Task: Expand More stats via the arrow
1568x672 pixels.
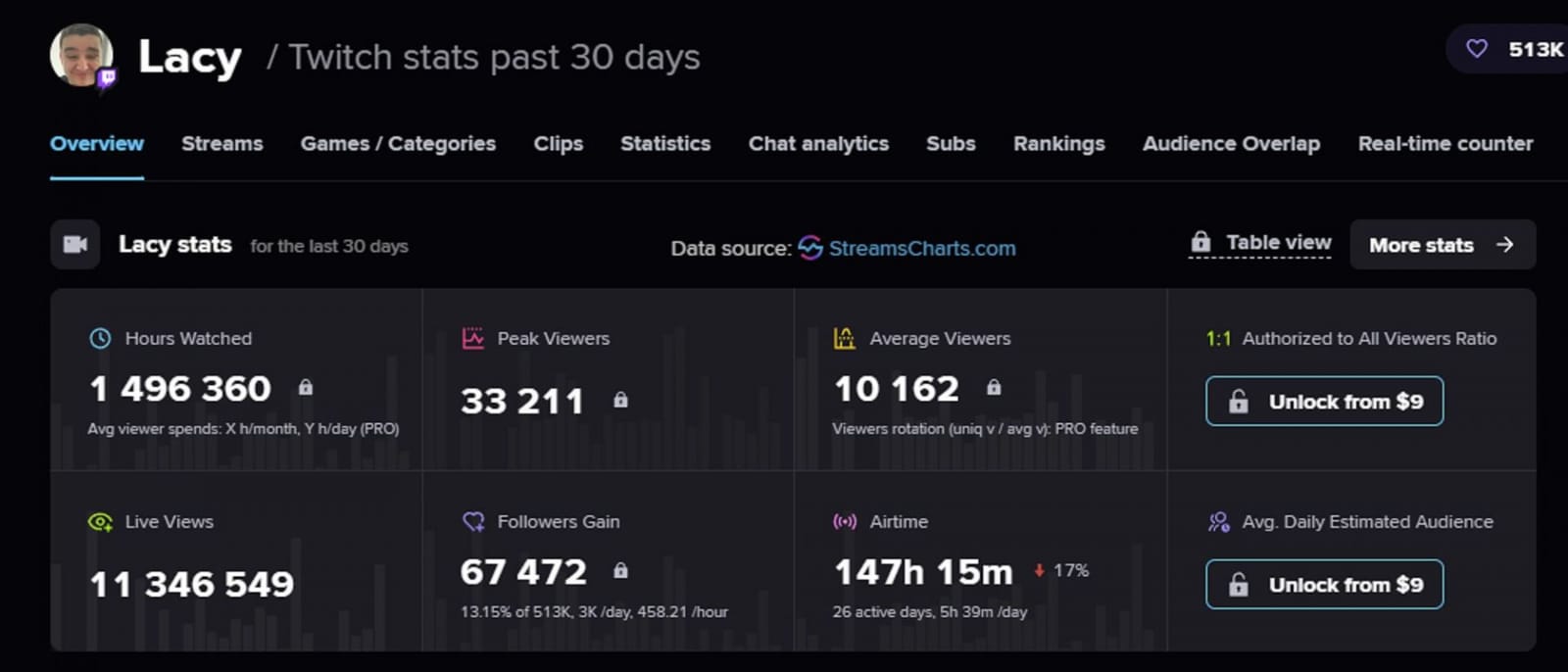Action: pyautogui.click(x=1506, y=245)
